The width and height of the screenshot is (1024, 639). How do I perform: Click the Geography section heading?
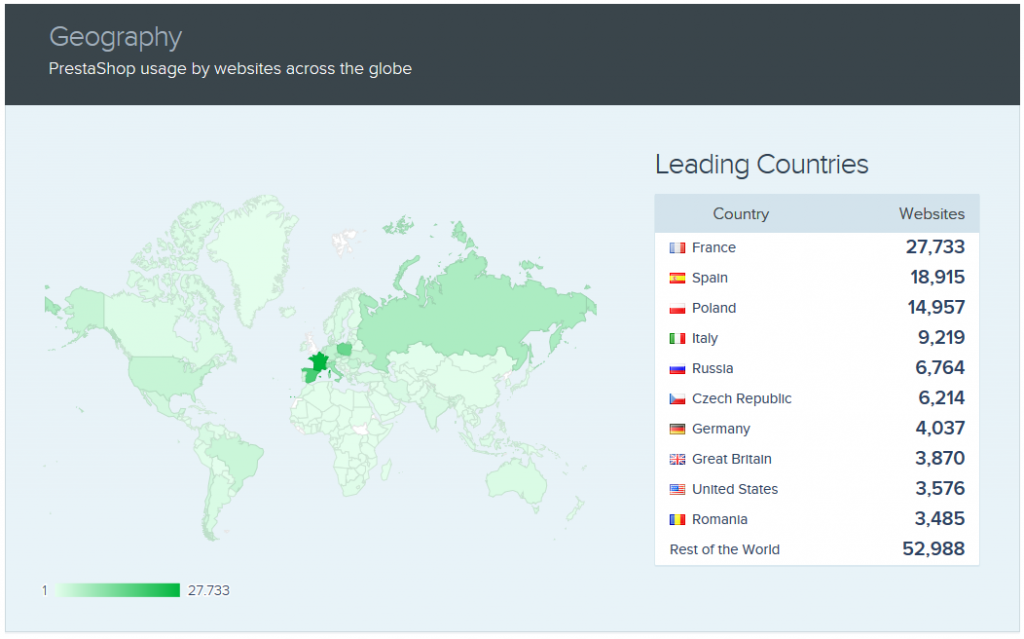(x=115, y=37)
